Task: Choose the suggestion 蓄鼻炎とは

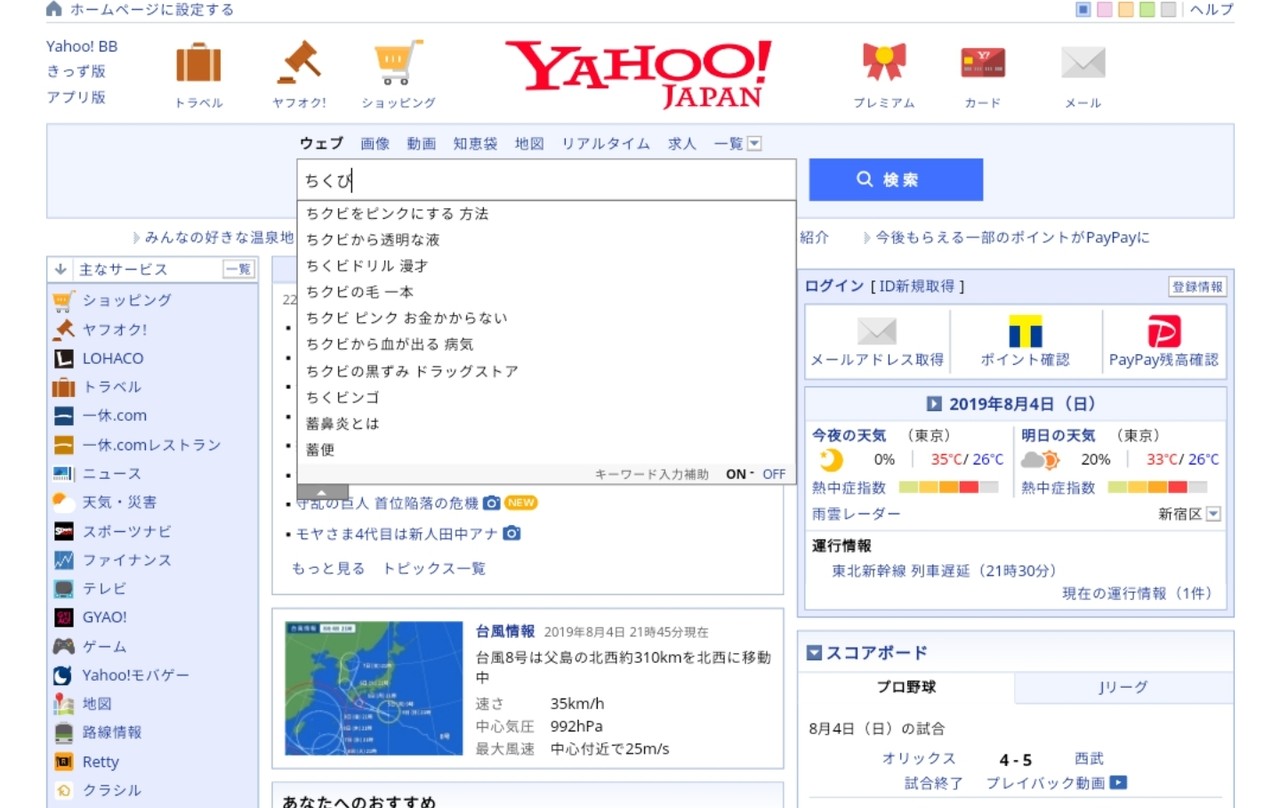Action: [343, 424]
